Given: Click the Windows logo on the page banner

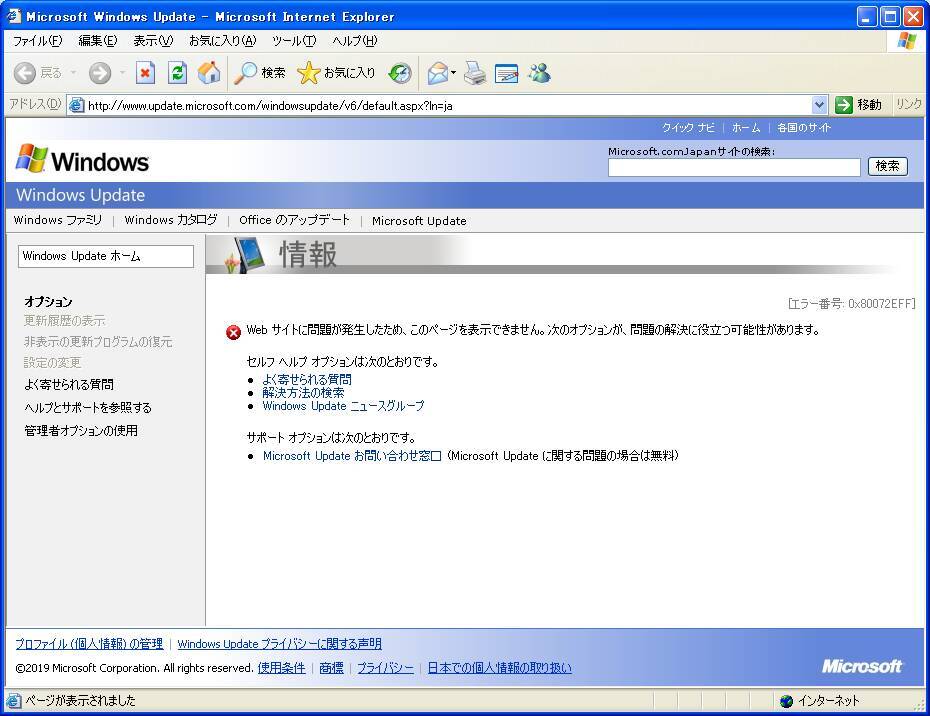Looking at the screenshot, I should pos(82,160).
